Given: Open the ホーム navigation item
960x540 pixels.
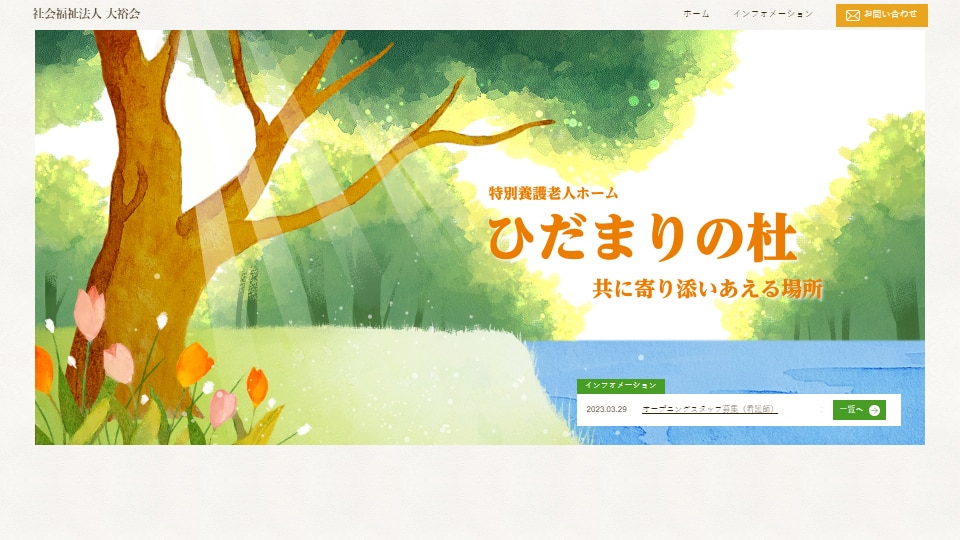Looking at the screenshot, I should 696,14.
